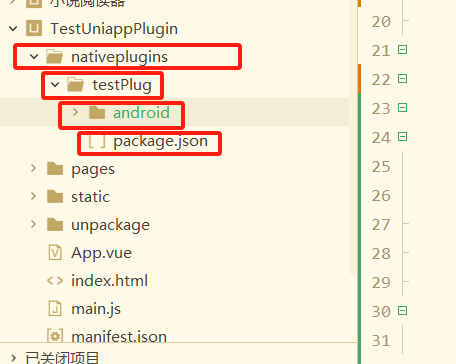Collapse the TestUniappPlugin project node
The width and height of the screenshot is (456, 364).
coord(13,29)
